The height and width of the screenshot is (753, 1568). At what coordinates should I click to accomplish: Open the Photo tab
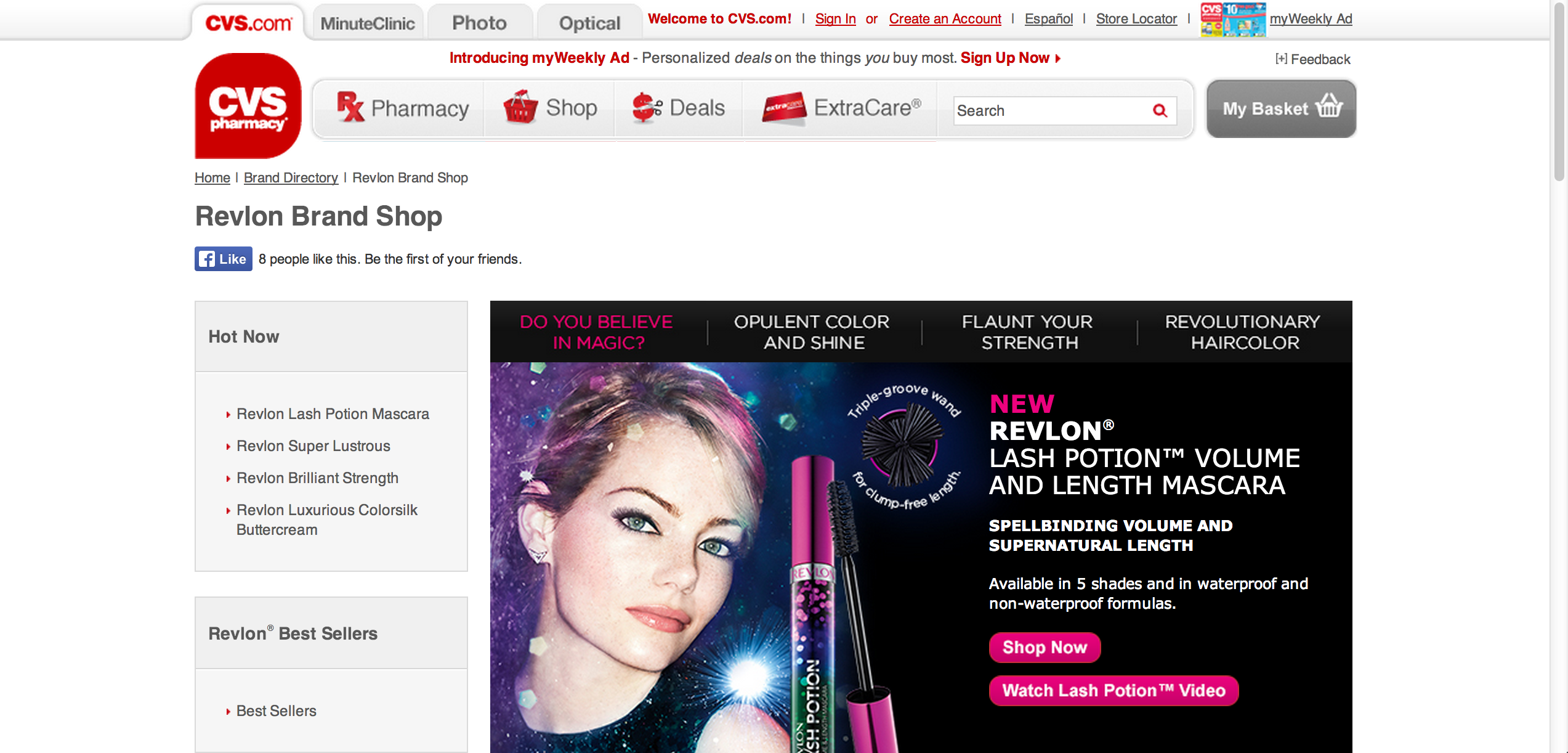point(479,23)
